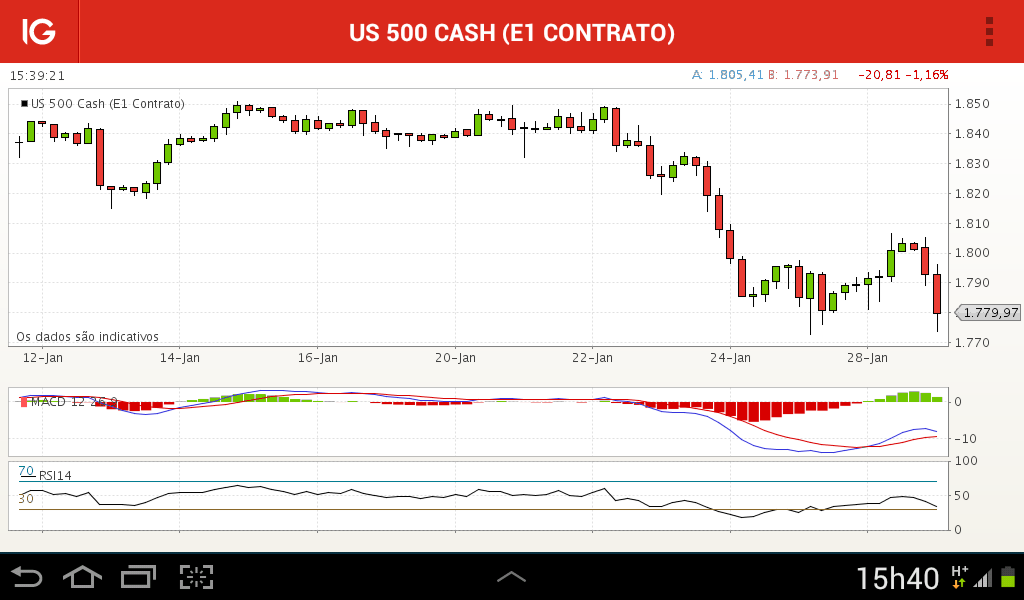
Task: Tap the Android back button
Action: (27, 577)
